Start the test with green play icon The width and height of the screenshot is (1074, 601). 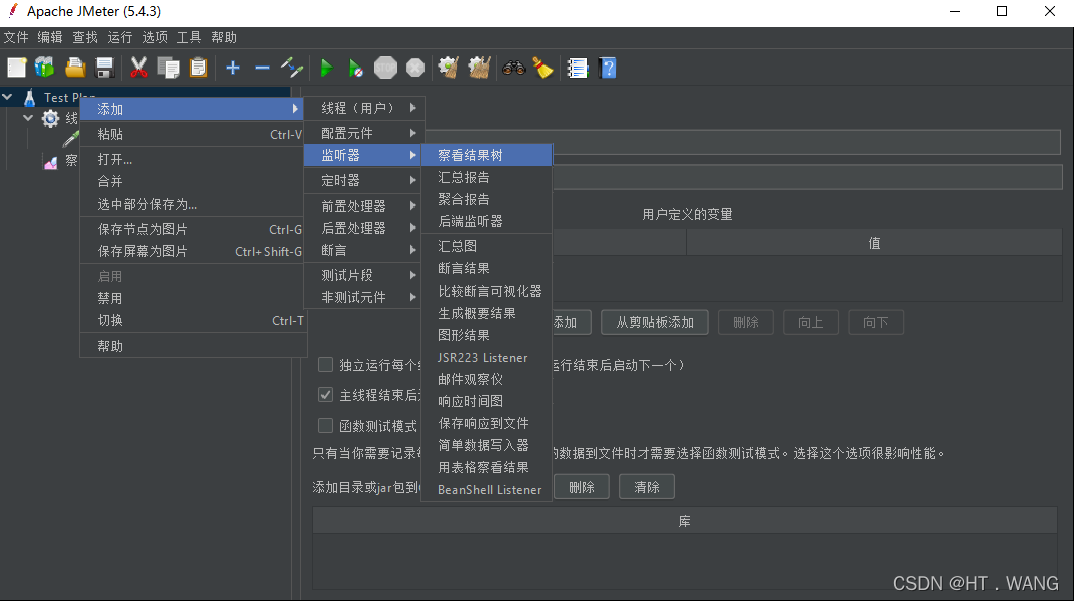[x=326, y=68]
